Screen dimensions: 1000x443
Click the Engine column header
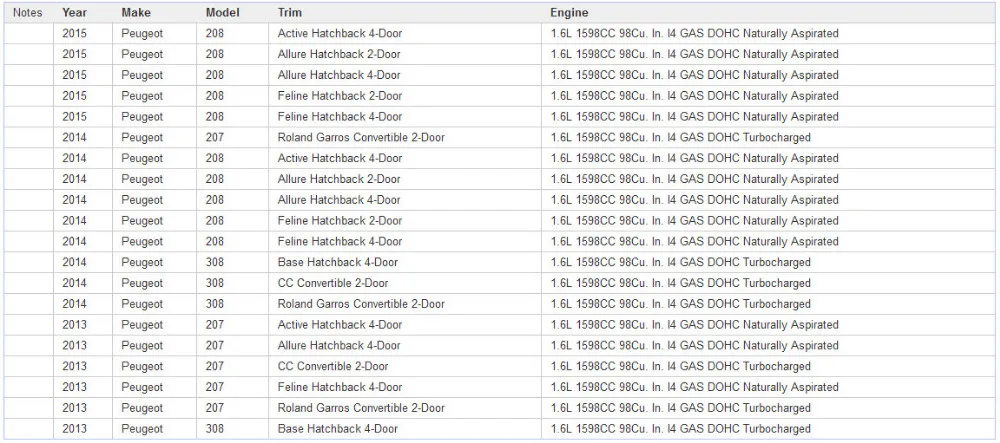(x=570, y=13)
